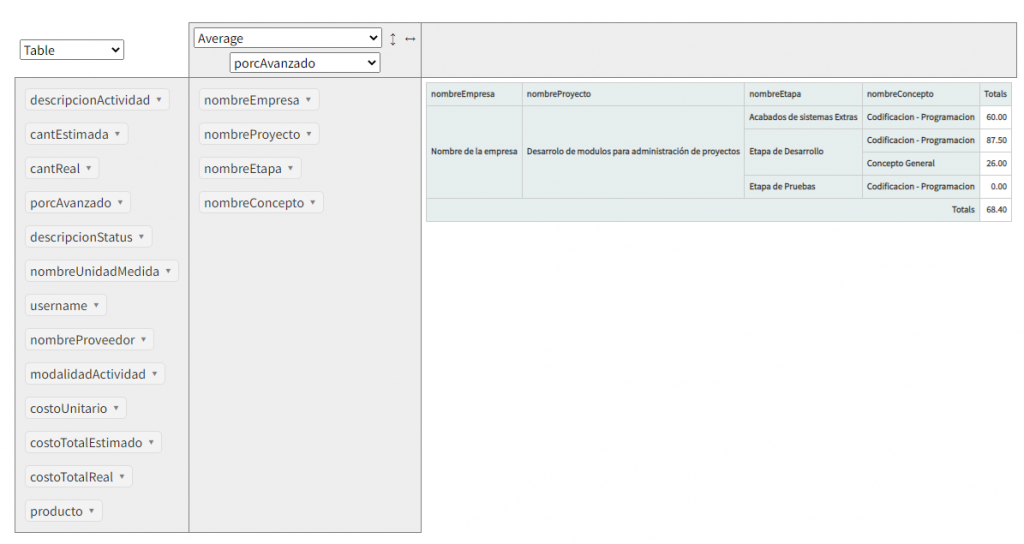Viewport: 1024px width, 544px height.
Task: Expand nombreProveedor filter arrow
Action: (x=143, y=340)
